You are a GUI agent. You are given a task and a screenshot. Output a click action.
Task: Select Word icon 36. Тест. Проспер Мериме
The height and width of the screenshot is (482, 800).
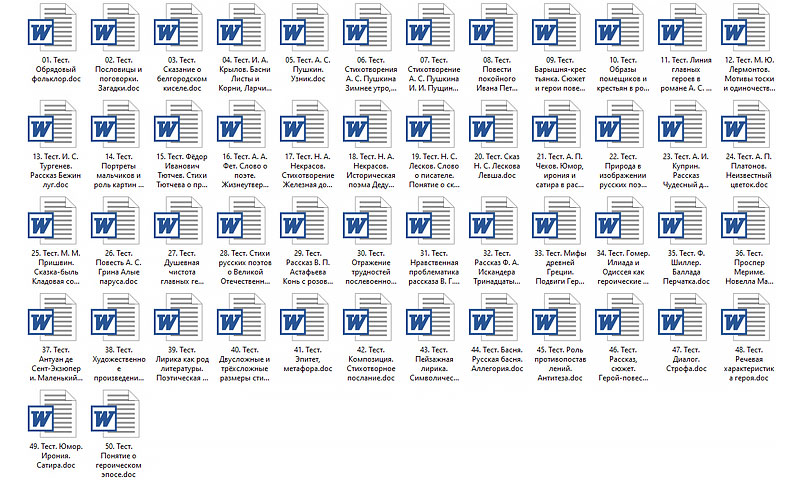click(745, 221)
